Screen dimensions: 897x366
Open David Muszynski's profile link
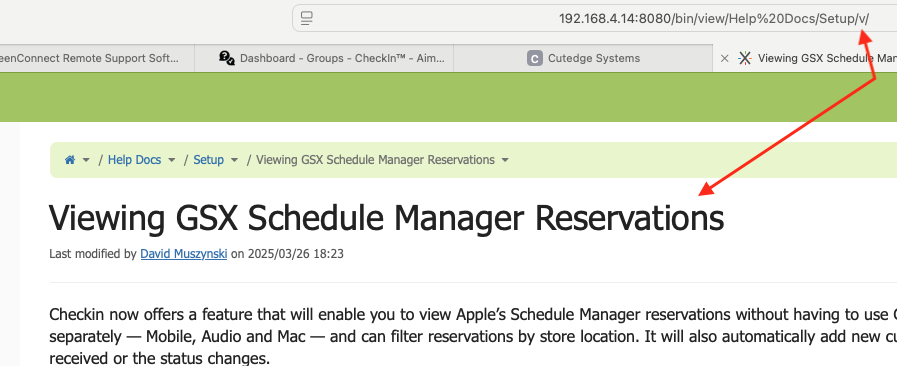(x=184, y=253)
